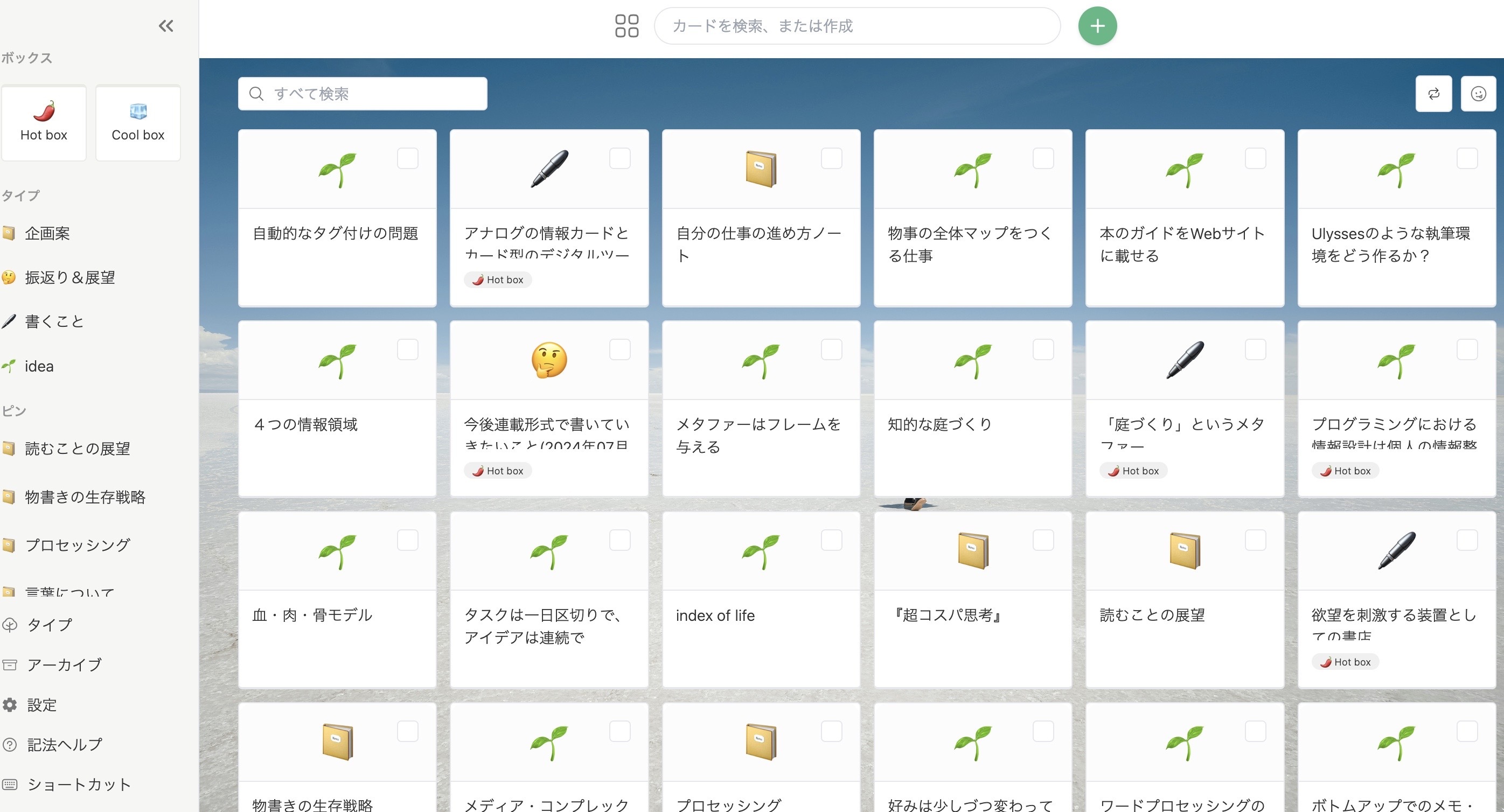Click the shuffle cards icon at top right
Viewport: 1504px width, 812px height.
(x=1434, y=93)
